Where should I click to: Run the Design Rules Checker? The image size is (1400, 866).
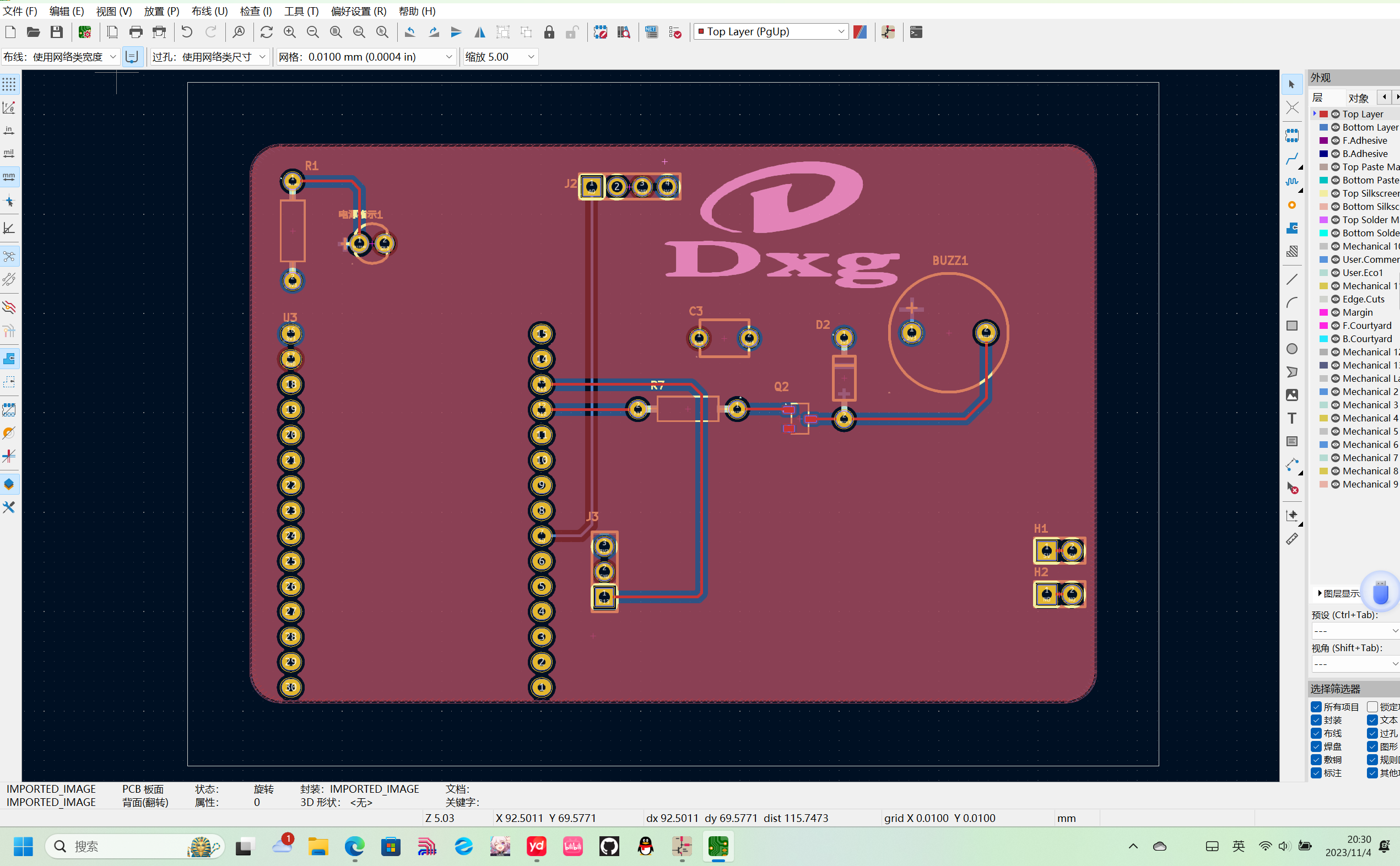coord(675,32)
